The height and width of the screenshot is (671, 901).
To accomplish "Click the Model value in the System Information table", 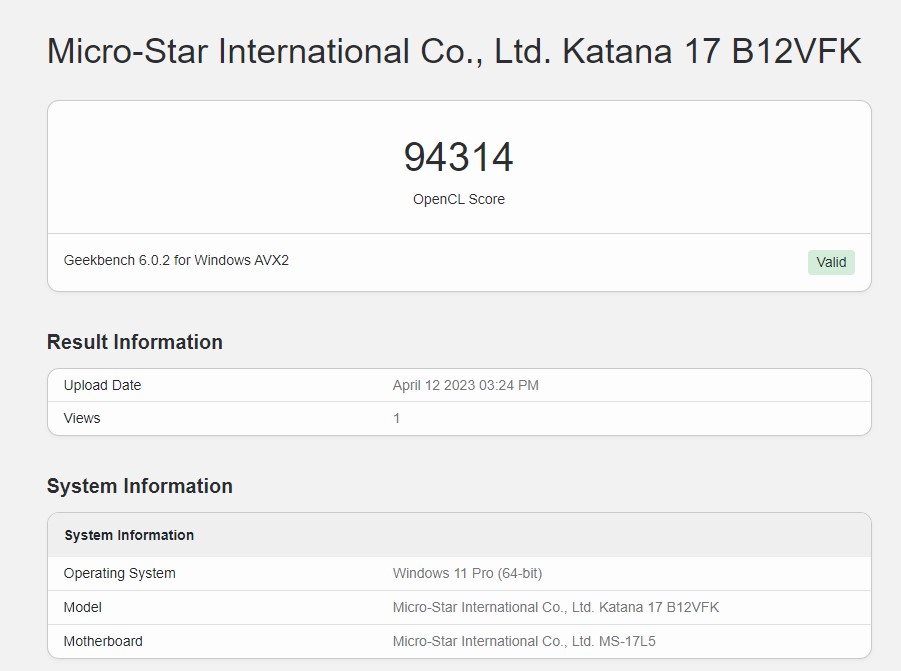I will [555, 607].
